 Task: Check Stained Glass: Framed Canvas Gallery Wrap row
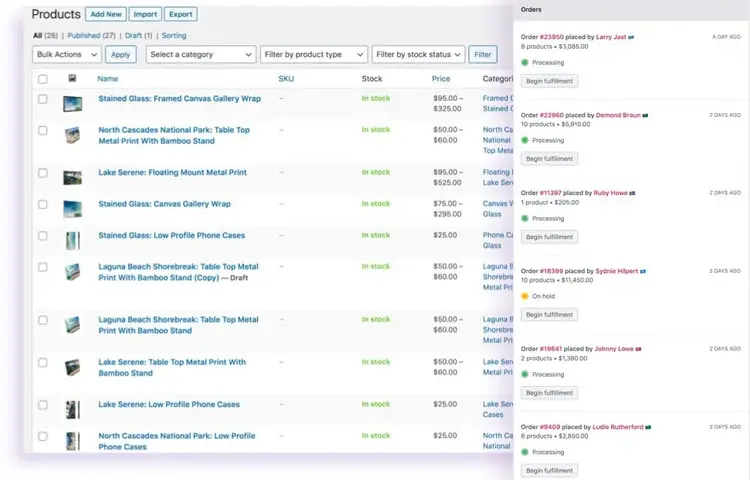point(43,99)
